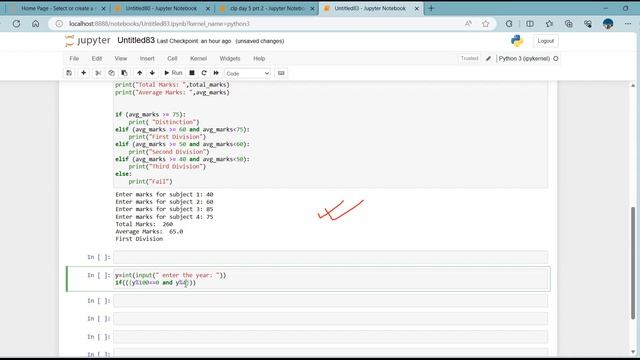
Task: Move selected cell up arrow
Action: click(140, 73)
